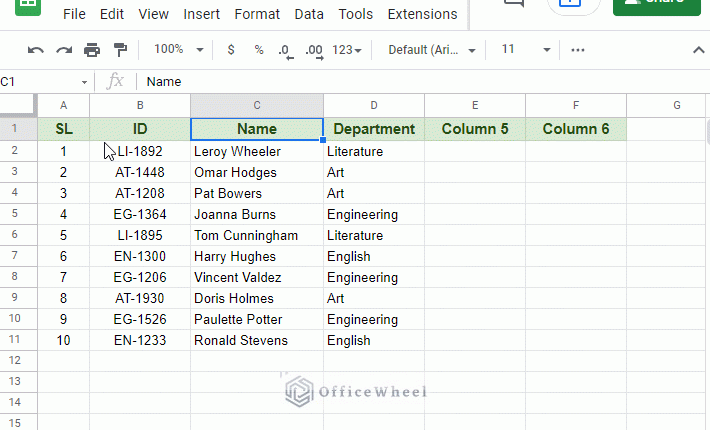Image resolution: width=710 pixels, height=430 pixels.
Task: Open the font size 11 dropdown
Action: point(526,49)
